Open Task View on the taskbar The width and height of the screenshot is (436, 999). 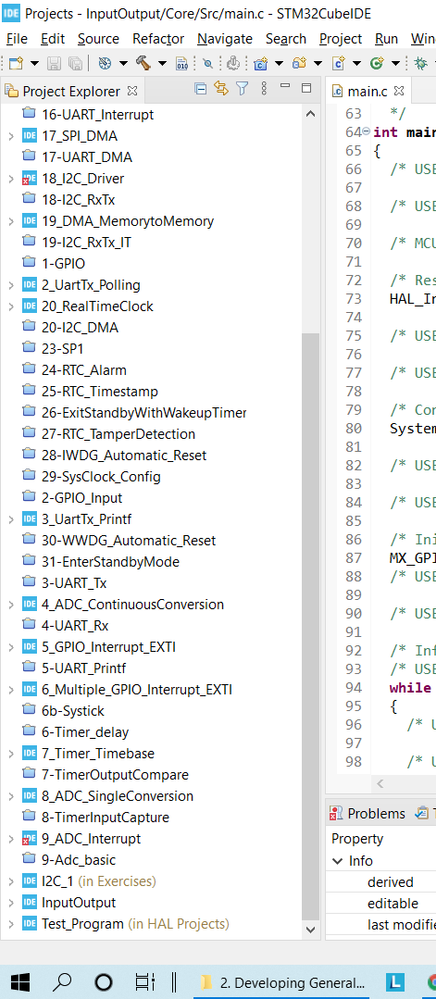tap(145, 982)
